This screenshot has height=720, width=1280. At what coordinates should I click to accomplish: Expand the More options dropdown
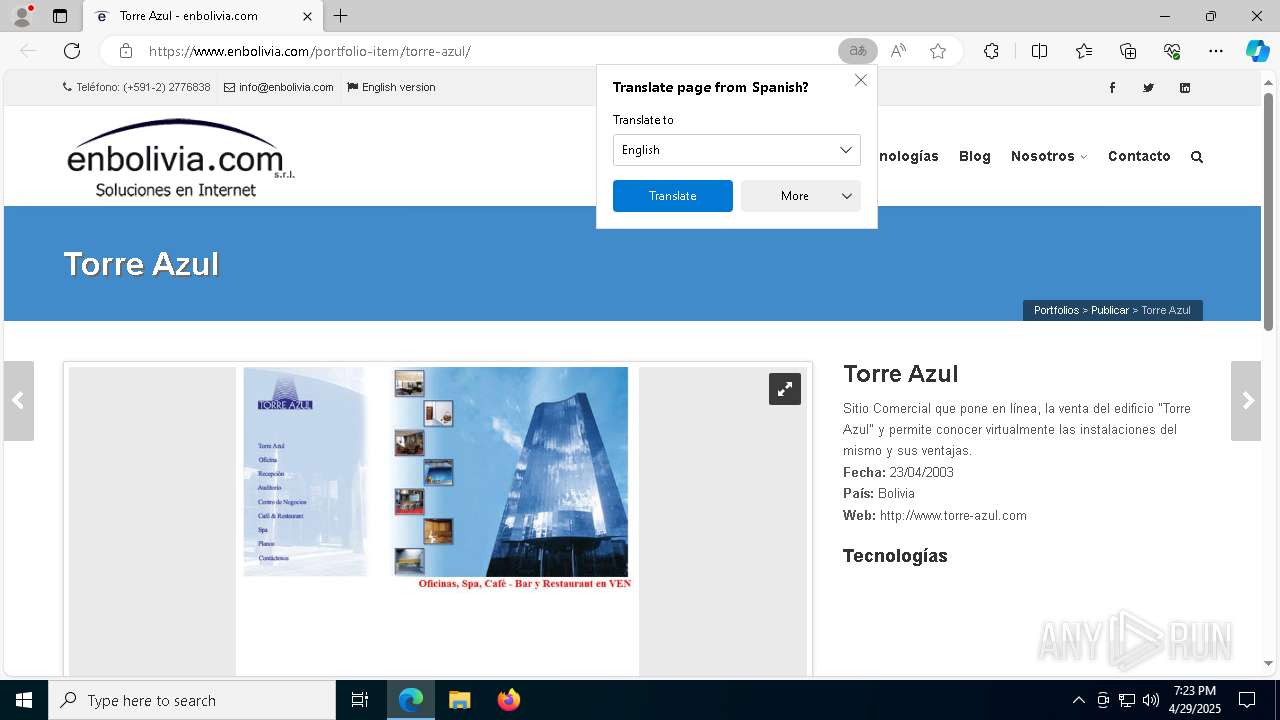click(x=801, y=196)
